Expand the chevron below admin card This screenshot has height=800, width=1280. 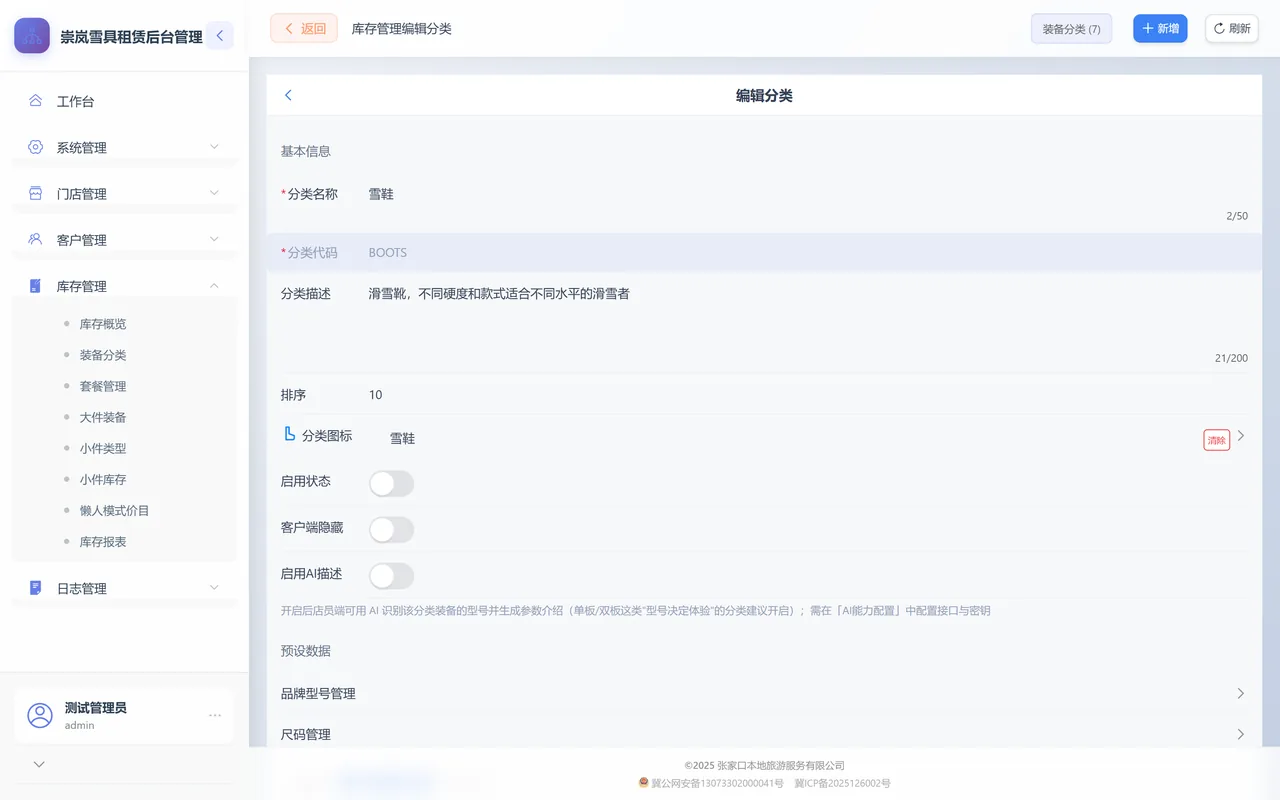click(39, 764)
